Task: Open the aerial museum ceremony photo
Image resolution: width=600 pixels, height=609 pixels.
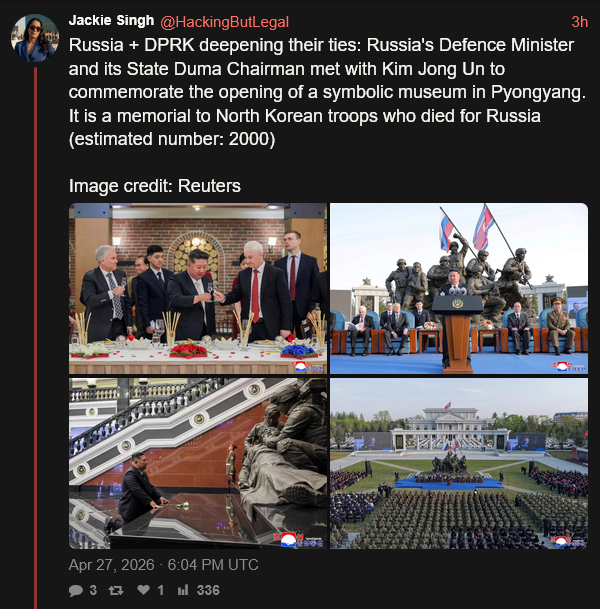Action: pos(459,463)
